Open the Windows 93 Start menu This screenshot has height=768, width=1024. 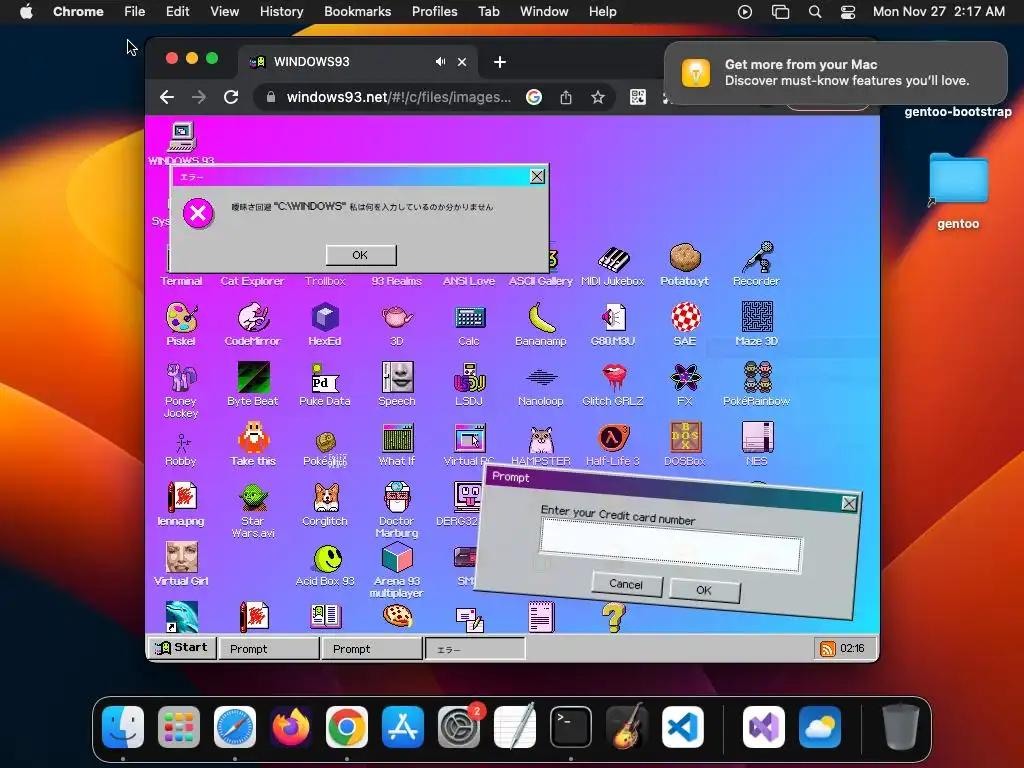[x=181, y=647]
